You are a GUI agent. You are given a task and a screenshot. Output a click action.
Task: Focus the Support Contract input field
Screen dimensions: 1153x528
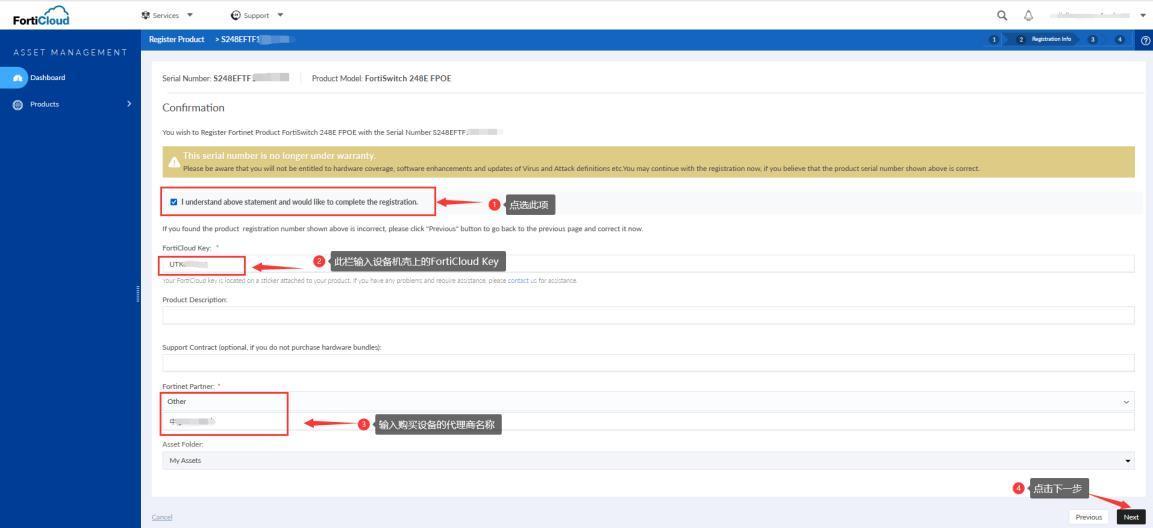coord(647,363)
